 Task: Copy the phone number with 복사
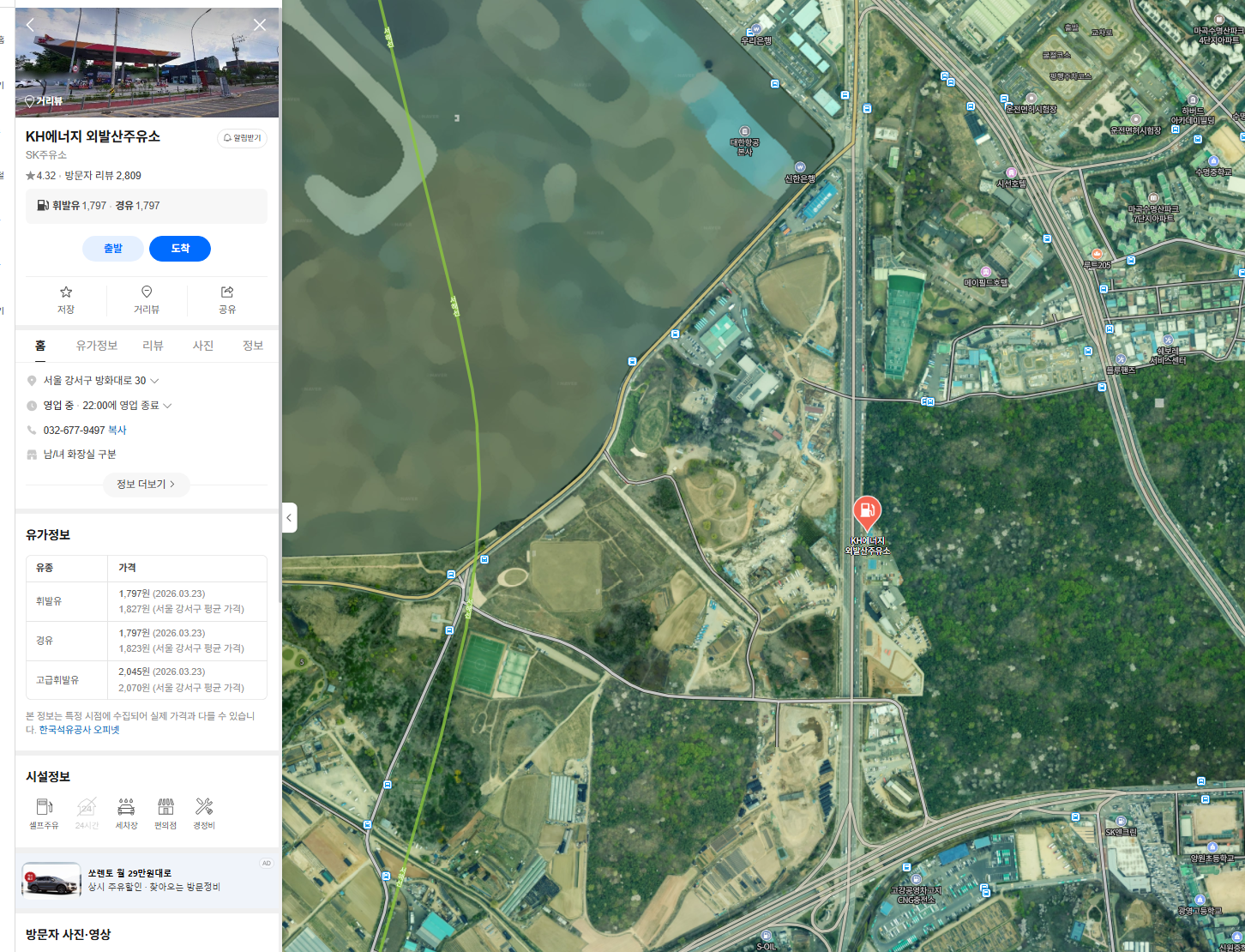(x=117, y=431)
